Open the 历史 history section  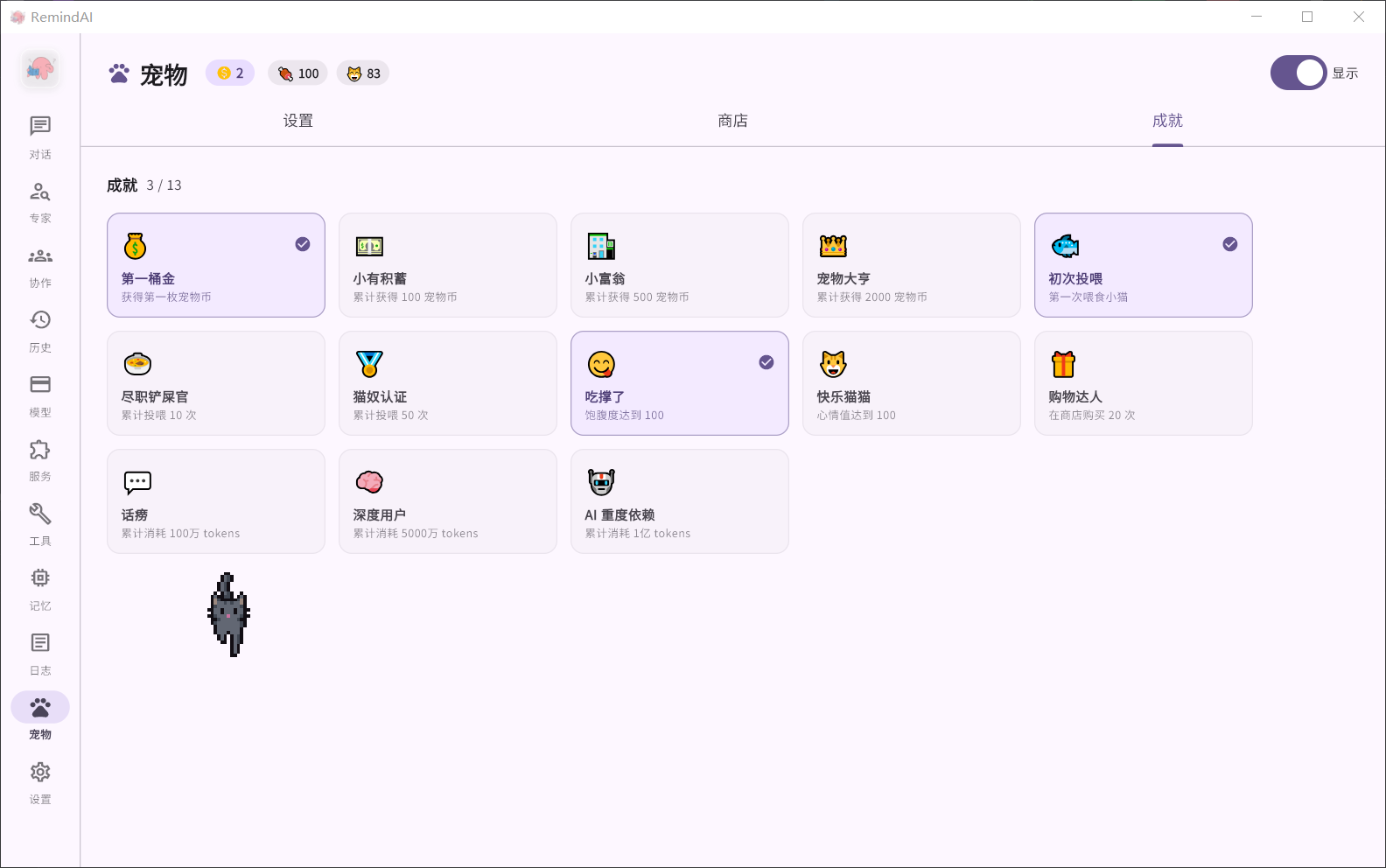click(x=40, y=332)
